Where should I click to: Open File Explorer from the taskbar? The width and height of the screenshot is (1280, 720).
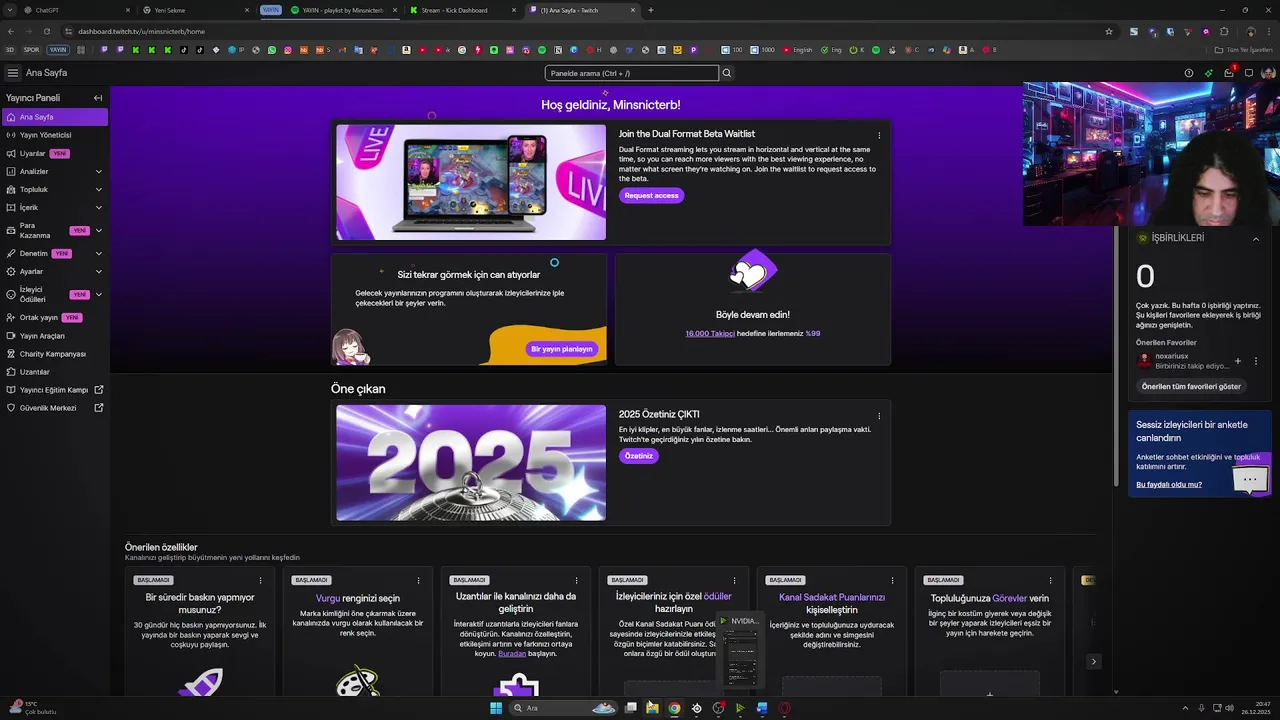(x=652, y=708)
